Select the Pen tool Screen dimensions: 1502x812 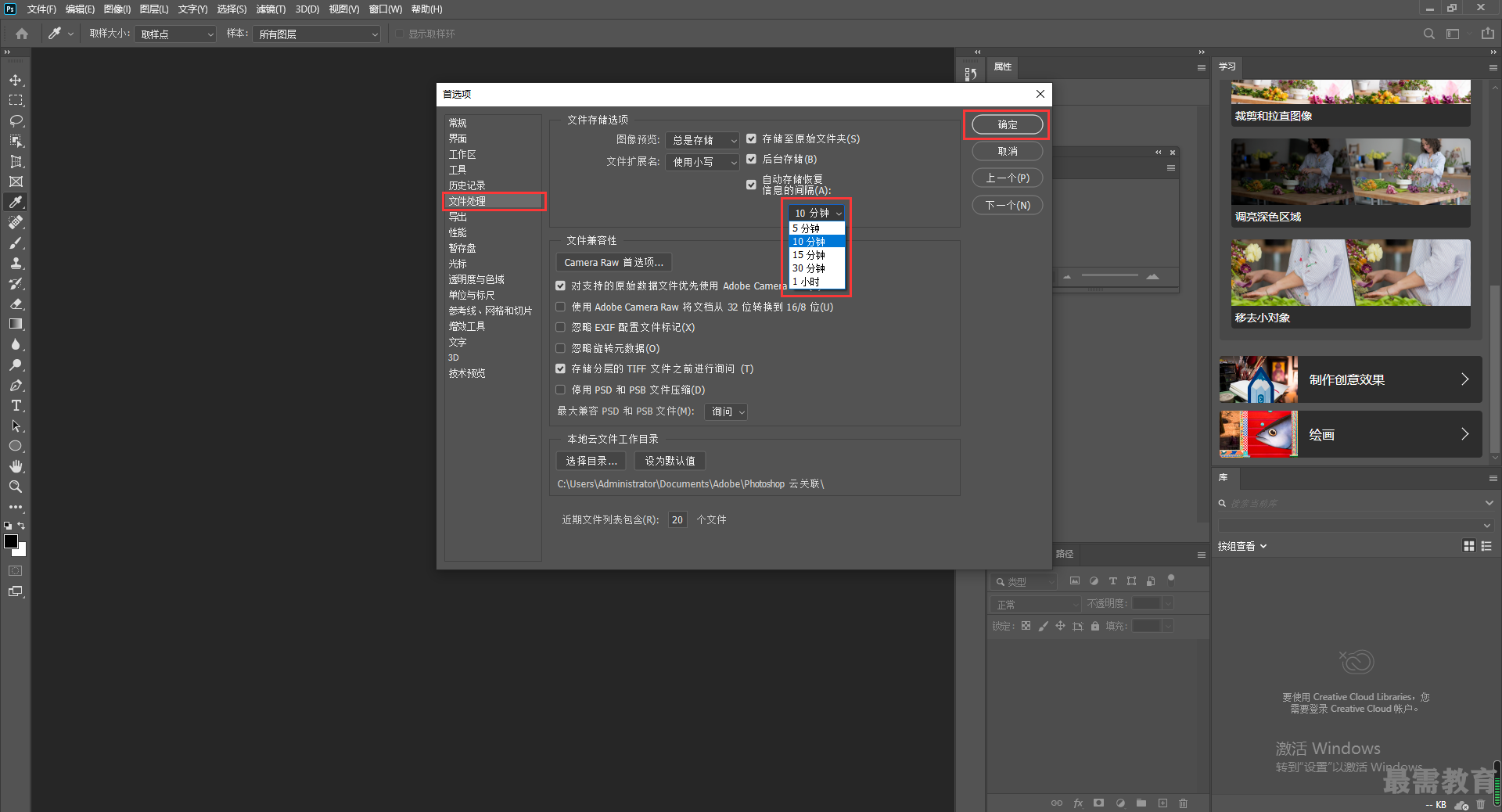(16, 386)
